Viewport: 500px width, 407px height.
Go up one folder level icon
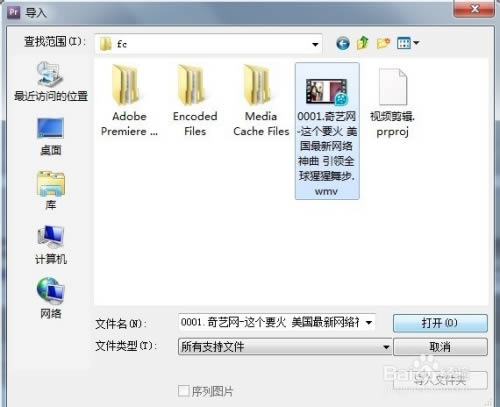pos(363,43)
